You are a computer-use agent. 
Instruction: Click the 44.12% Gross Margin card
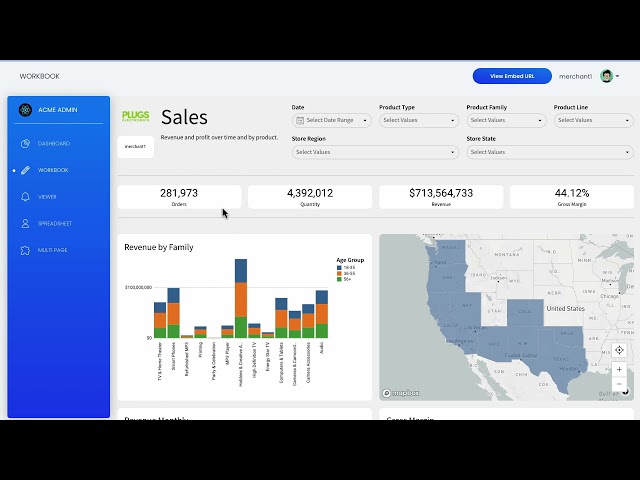click(572, 197)
